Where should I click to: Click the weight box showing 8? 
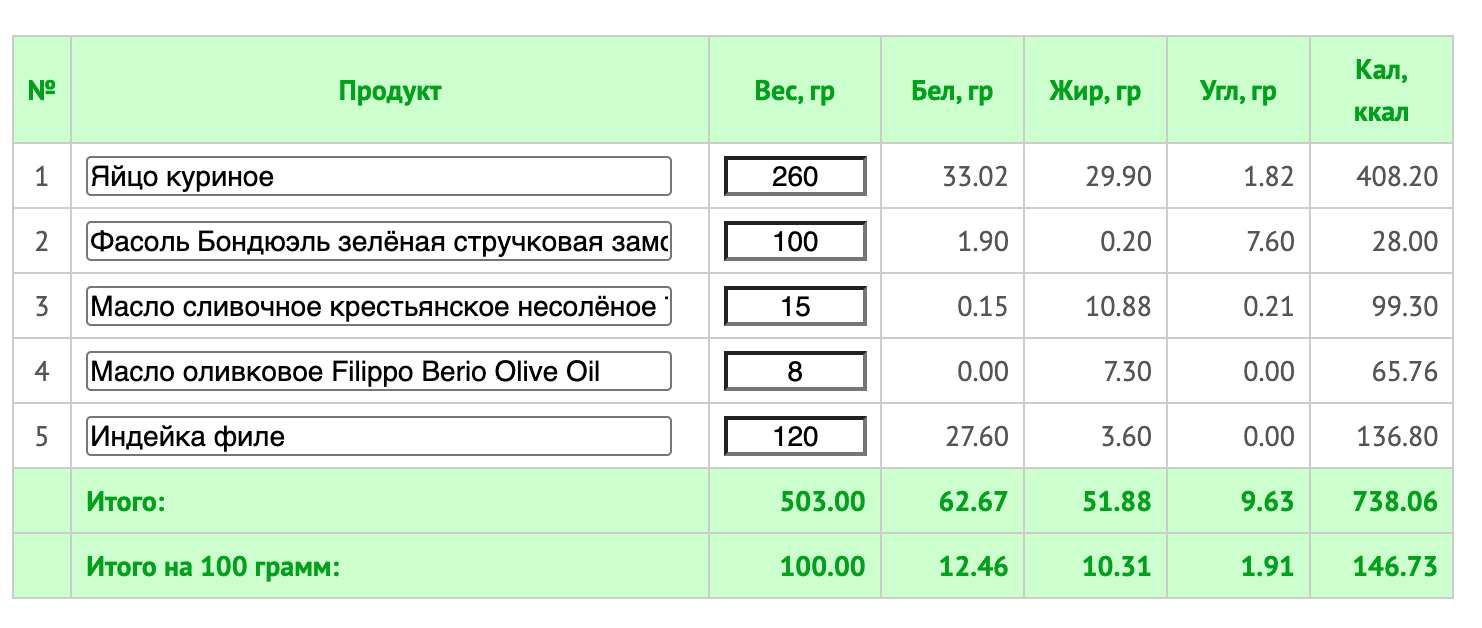click(795, 372)
